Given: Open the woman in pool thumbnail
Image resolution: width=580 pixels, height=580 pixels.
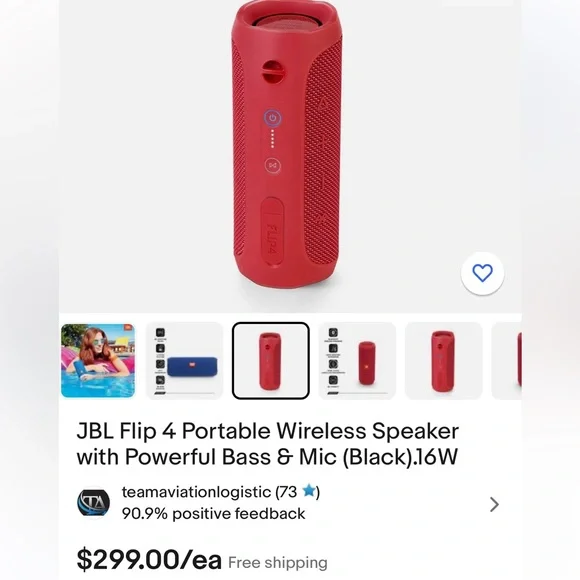Looking at the screenshot, I should 98,361.
